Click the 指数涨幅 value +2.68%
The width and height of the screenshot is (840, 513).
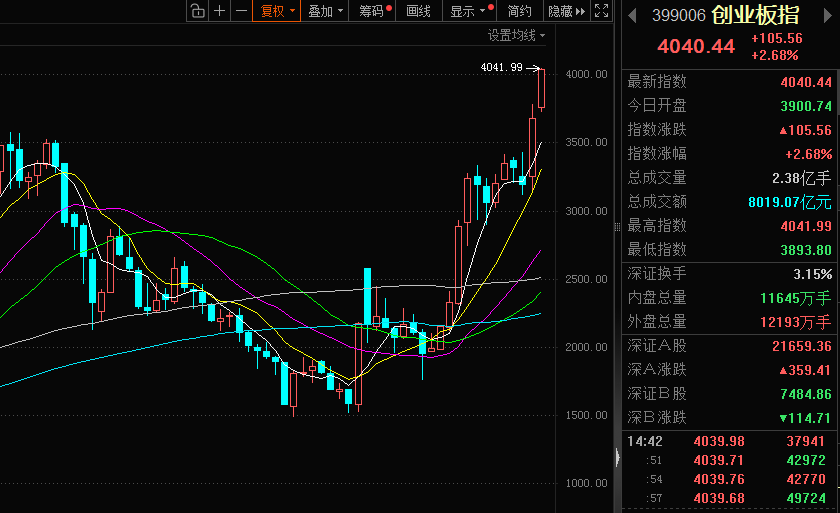[808, 154]
